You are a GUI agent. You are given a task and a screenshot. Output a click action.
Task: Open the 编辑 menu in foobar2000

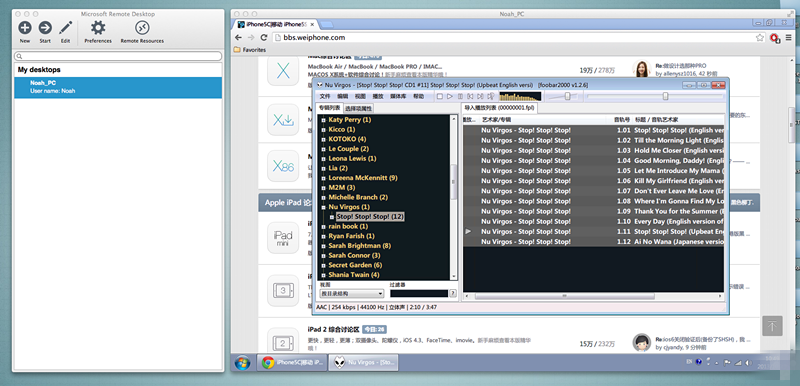coord(343,96)
